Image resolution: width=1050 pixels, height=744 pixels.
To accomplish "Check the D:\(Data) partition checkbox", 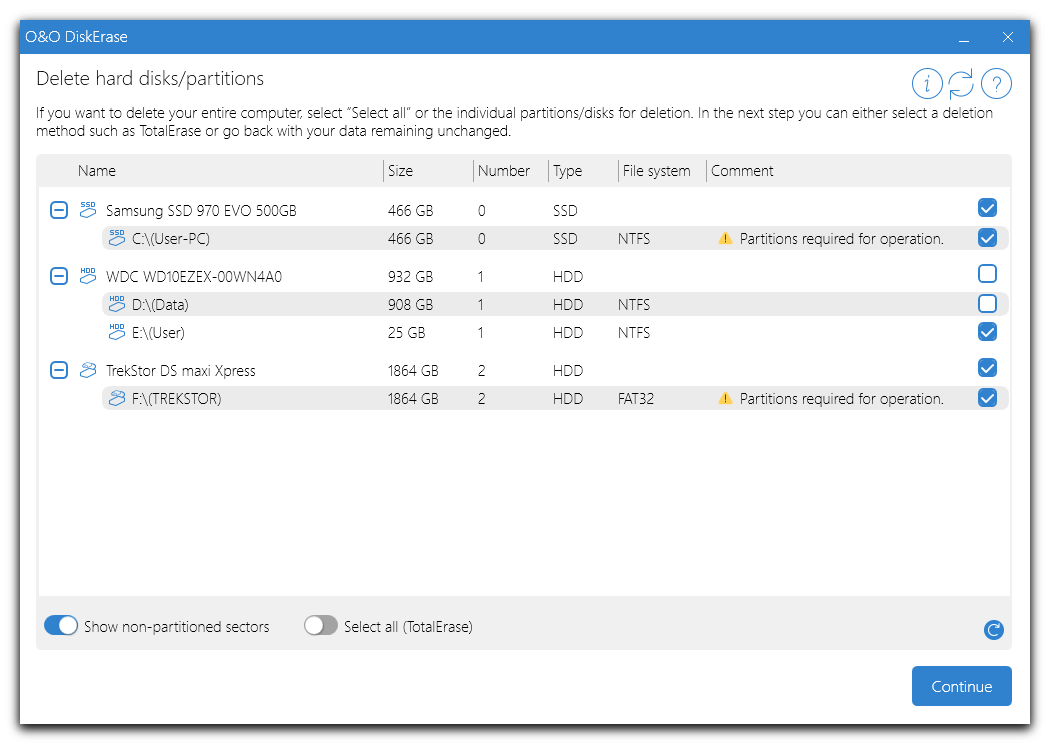I will [987, 304].
